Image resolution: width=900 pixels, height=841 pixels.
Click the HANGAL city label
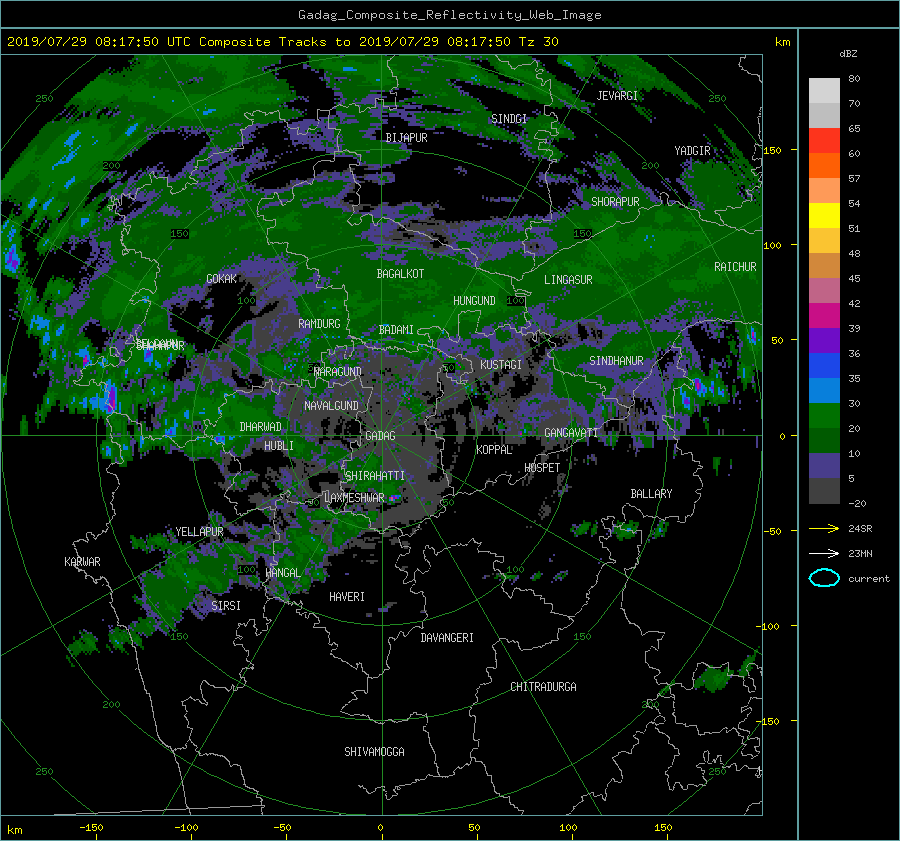282,573
